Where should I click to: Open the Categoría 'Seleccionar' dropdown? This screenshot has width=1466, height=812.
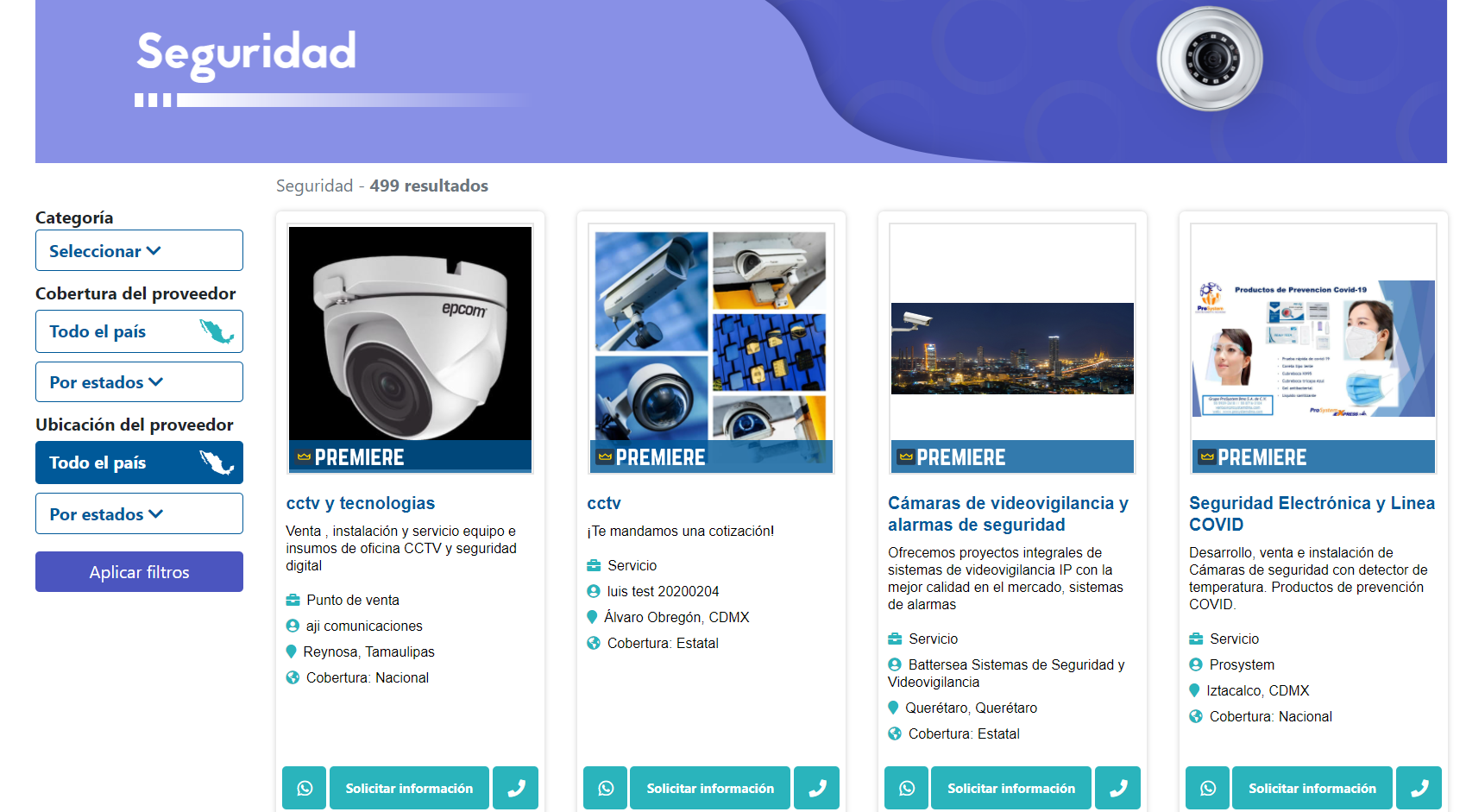pyautogui.click(x=139, y=251)
